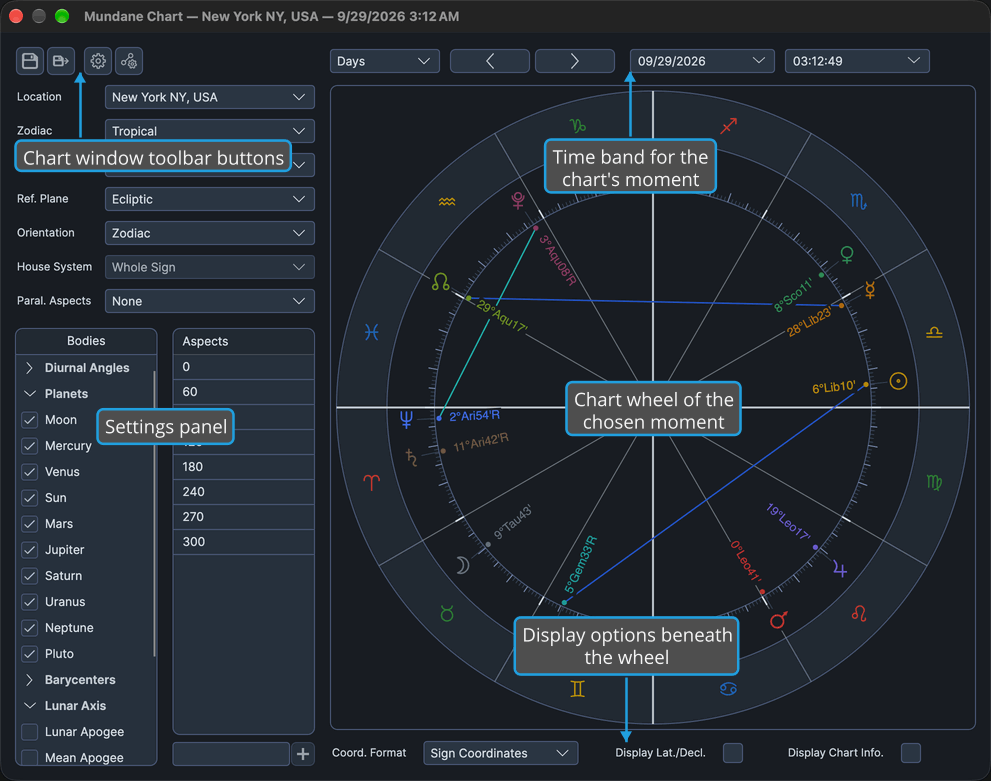The image size is (991, 781).
Task: Click the Cancer sign symbol
Action: [728, 689]
